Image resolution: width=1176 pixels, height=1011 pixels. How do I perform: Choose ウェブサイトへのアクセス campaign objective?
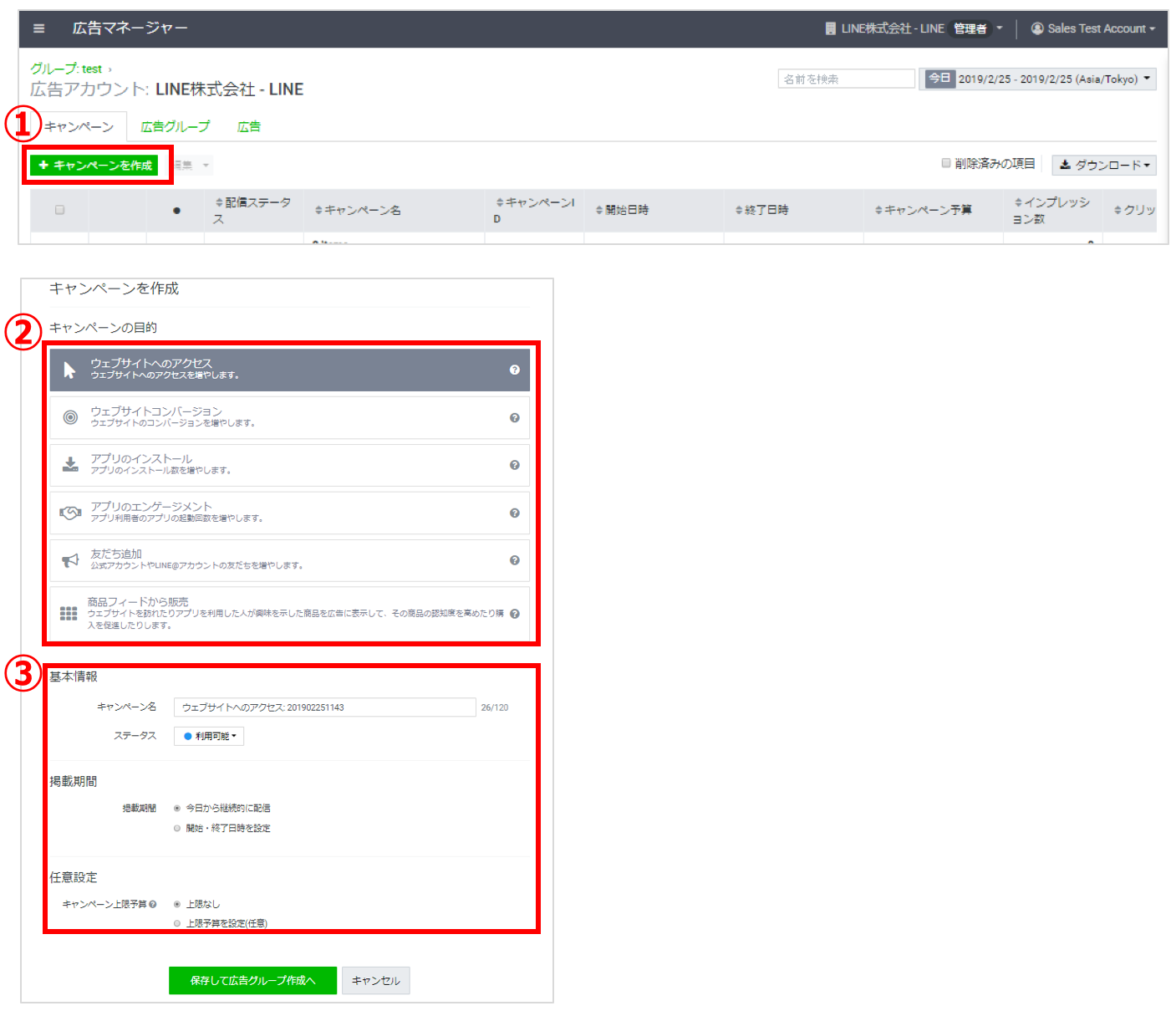(x=289, y=370)
